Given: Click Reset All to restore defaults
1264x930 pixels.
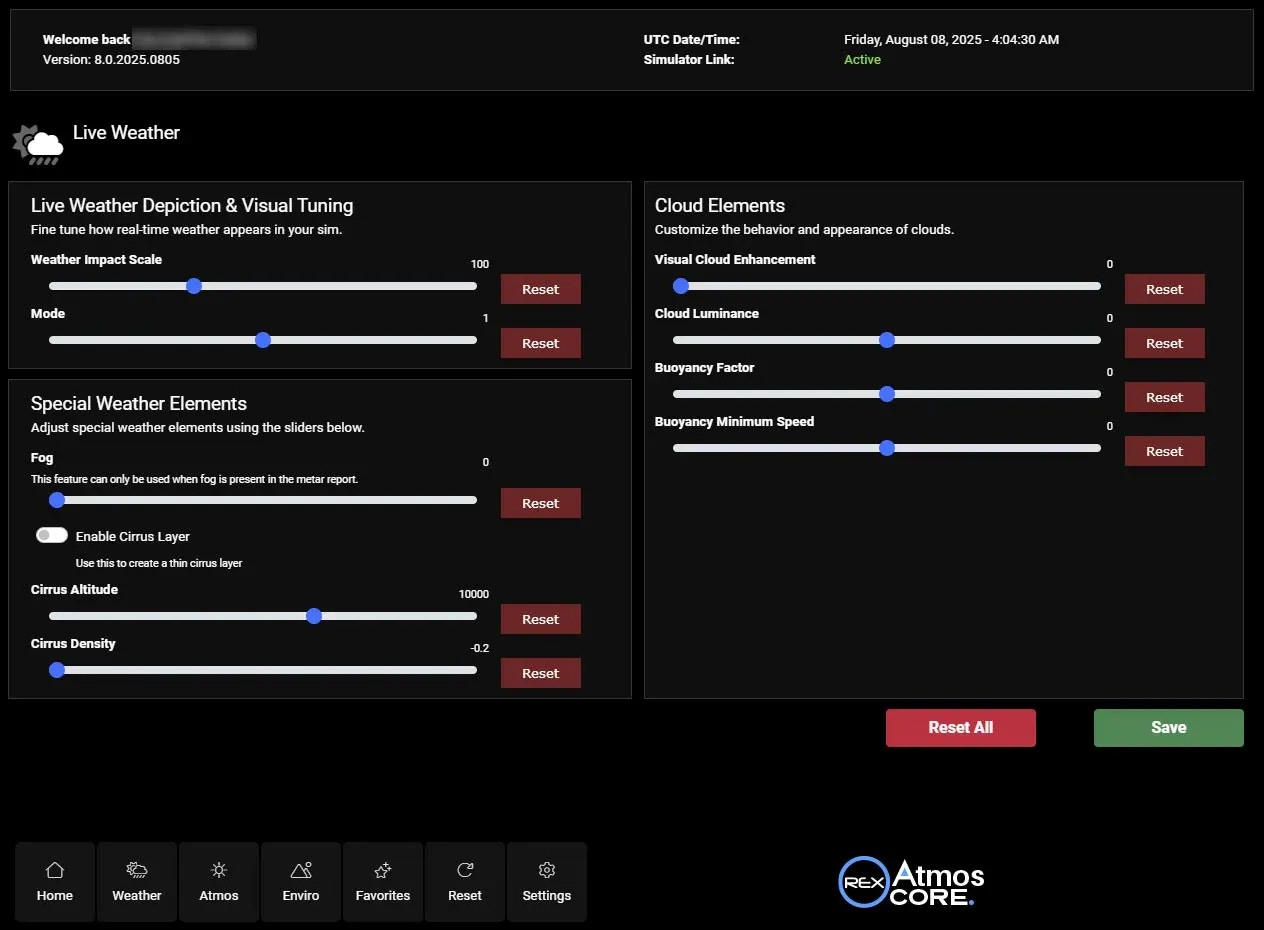Looking at the screenshot, I should click(960, 728).
